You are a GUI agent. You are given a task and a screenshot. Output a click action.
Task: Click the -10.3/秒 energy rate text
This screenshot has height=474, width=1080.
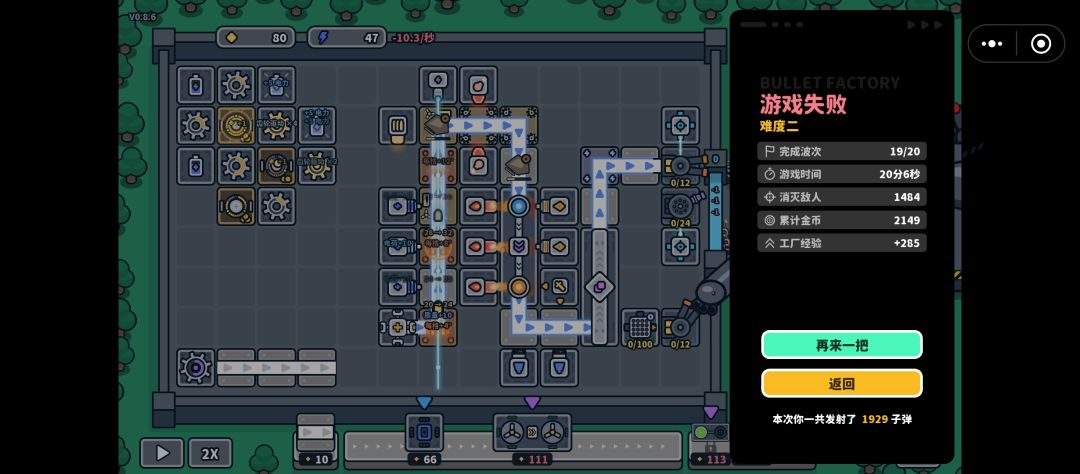tap(413, 38)
